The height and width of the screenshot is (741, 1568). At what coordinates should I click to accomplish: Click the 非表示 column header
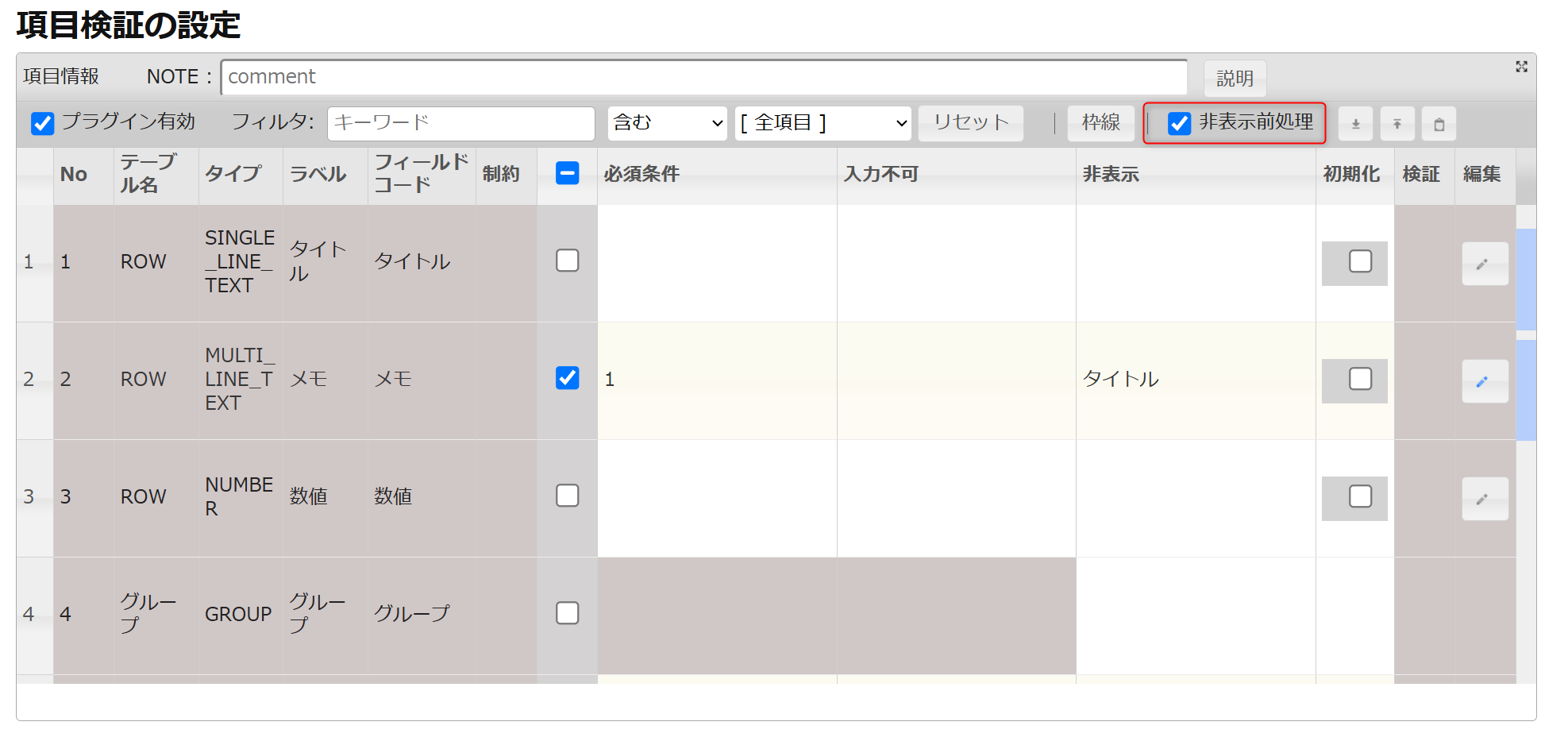[1111, 174]
